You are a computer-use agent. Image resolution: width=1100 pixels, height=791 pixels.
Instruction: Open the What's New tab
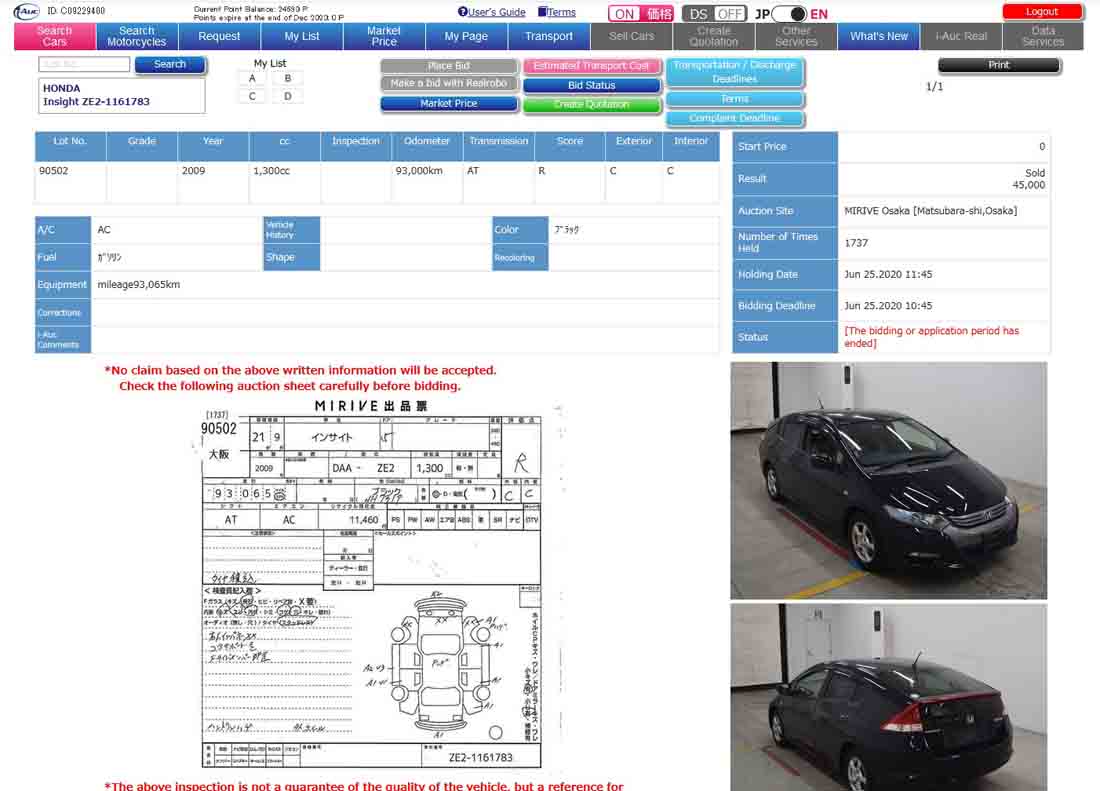(879, 36)
